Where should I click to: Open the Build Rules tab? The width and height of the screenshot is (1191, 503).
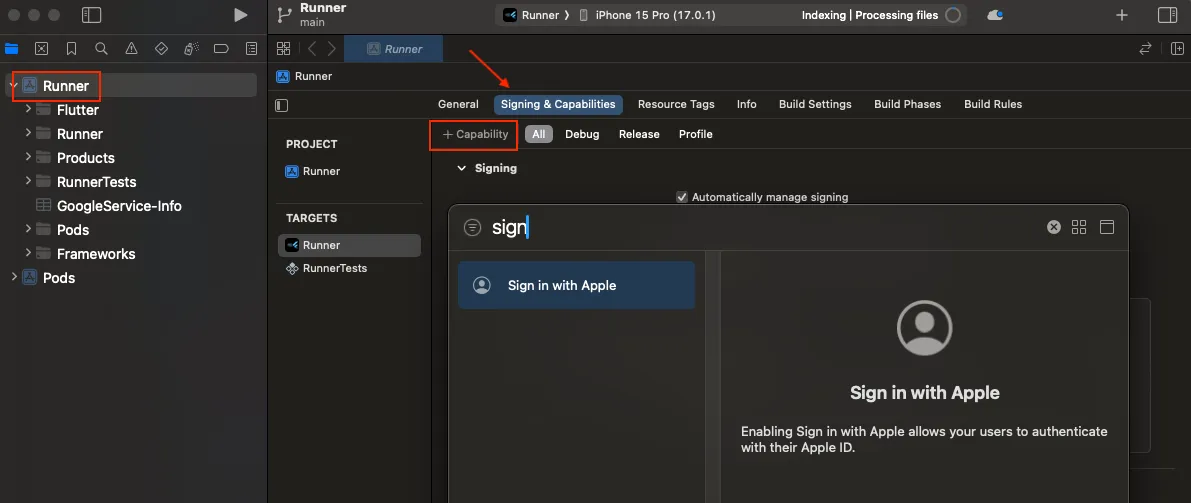(x=993, y=104)
